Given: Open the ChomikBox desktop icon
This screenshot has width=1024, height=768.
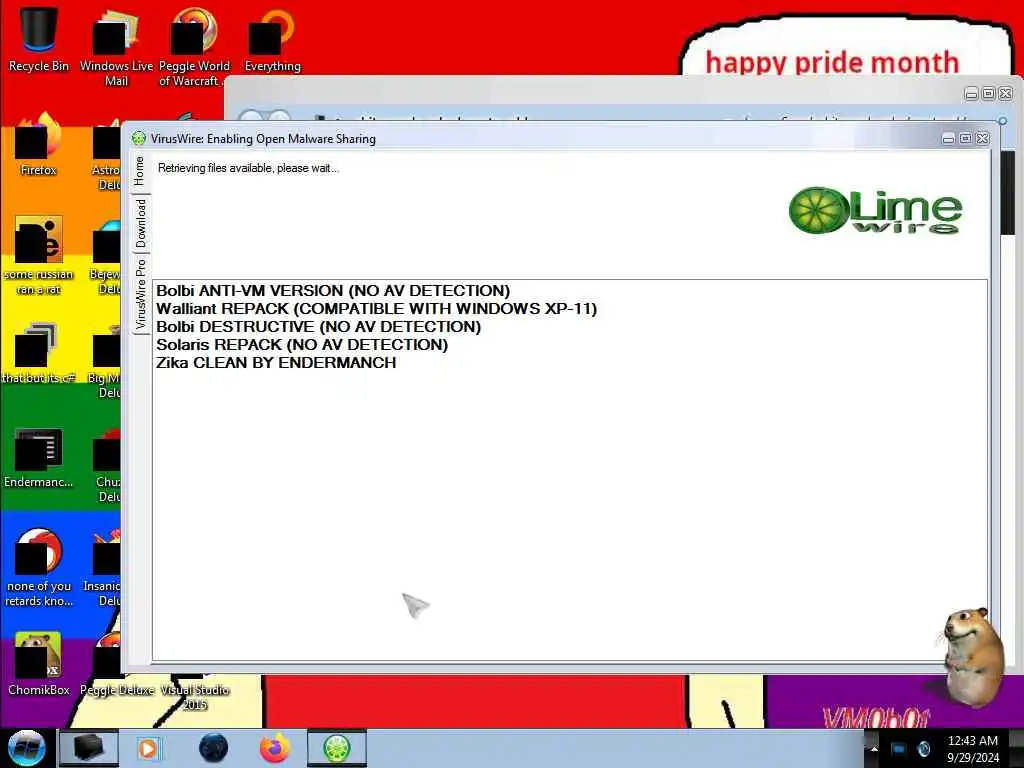Looking at the screenshot, I should point(39,664).
